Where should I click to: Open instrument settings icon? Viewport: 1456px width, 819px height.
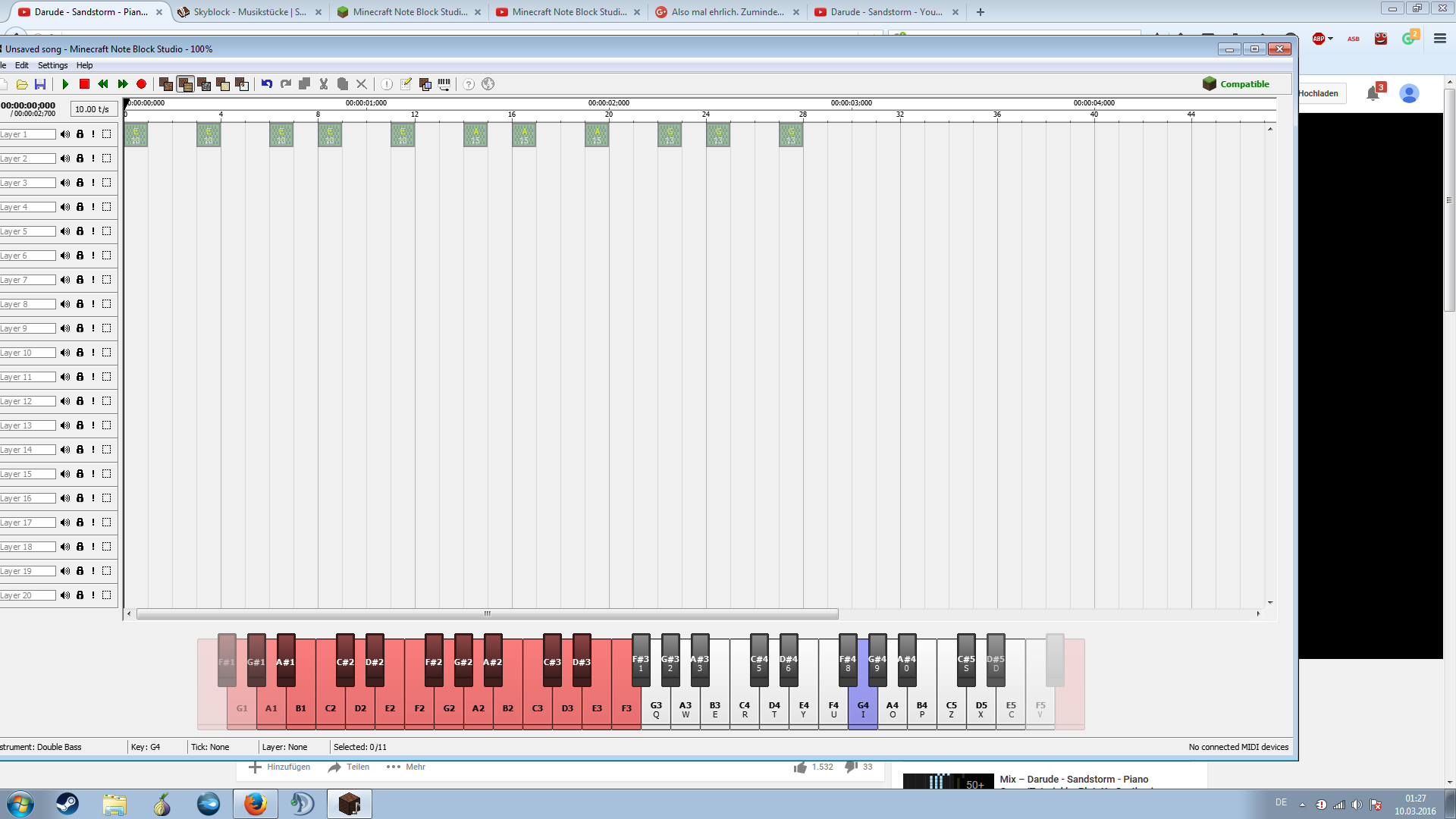[425, 84]
